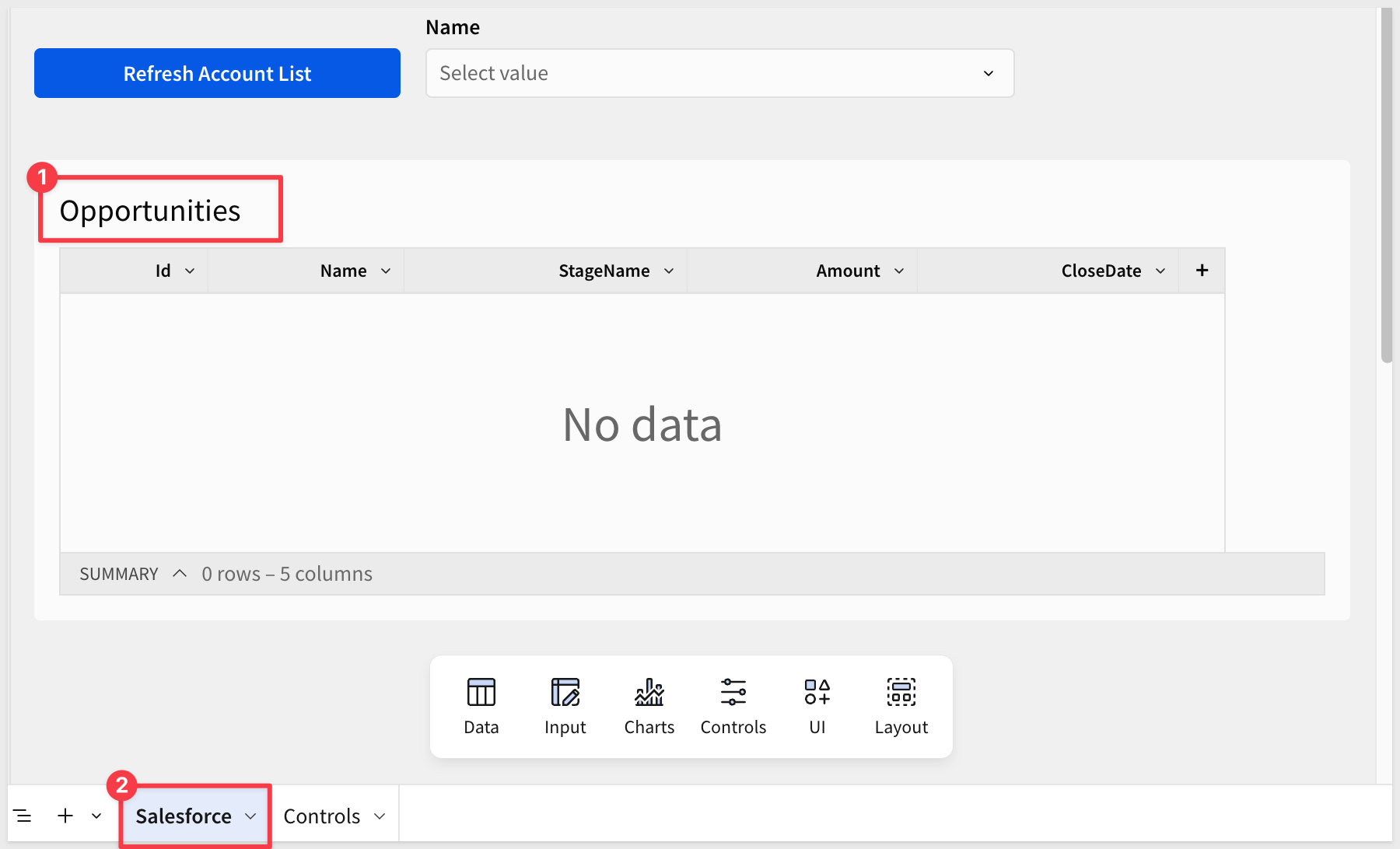Image resolution: width=1400 pixels, height=849 pixels.
Task: Open the Name select value dropdown
Action: [719, 73]
